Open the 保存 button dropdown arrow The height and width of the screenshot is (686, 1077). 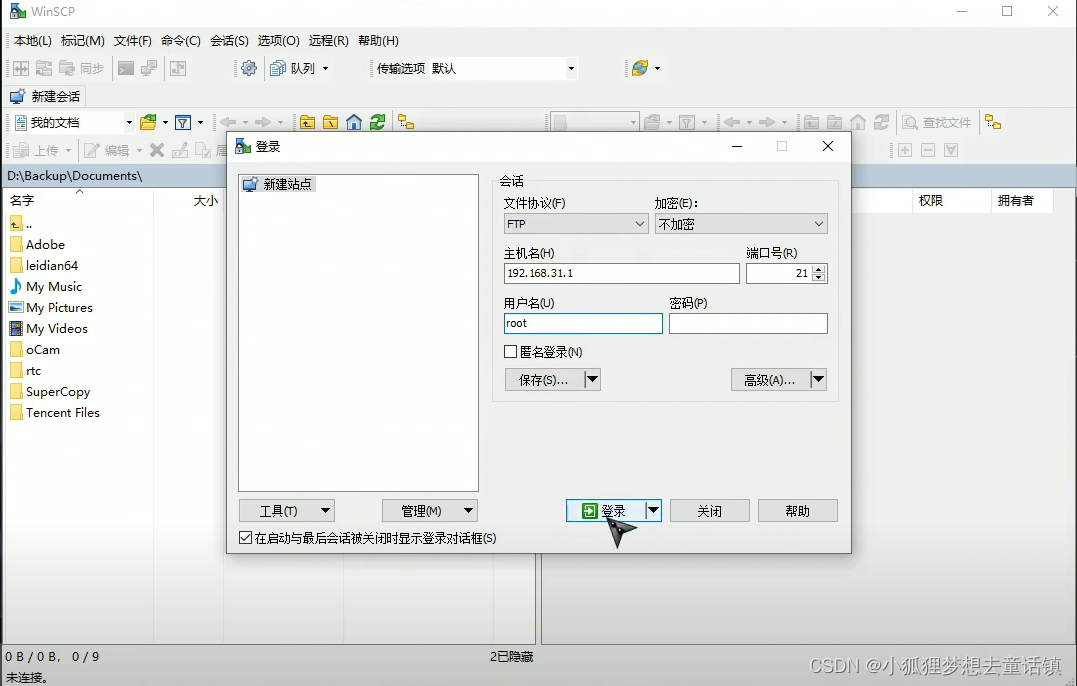[592, 379]
